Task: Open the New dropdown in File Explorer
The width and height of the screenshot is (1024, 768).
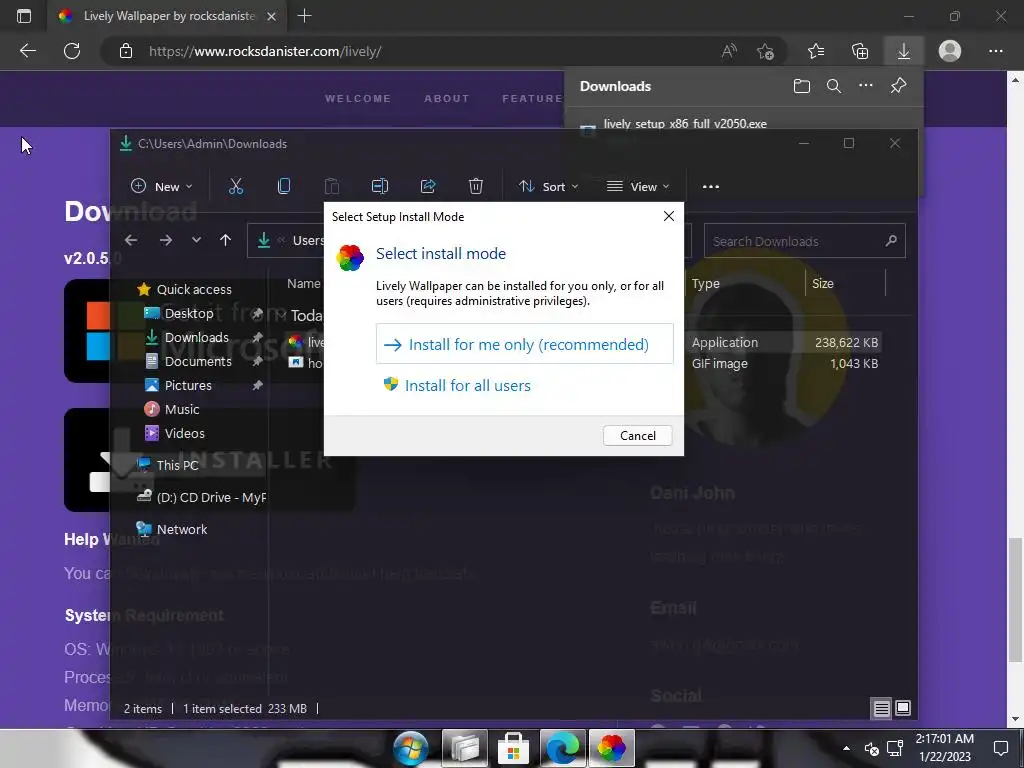Action: pos(161,186)
